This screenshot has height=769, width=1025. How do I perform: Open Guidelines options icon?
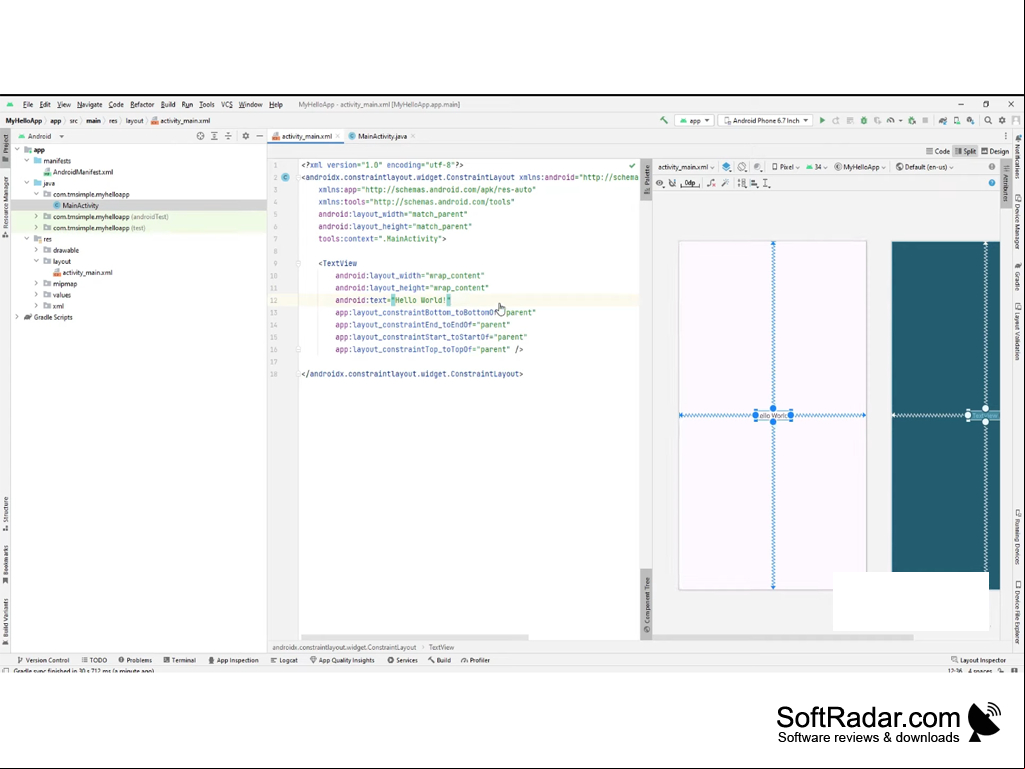click(767, 183)
